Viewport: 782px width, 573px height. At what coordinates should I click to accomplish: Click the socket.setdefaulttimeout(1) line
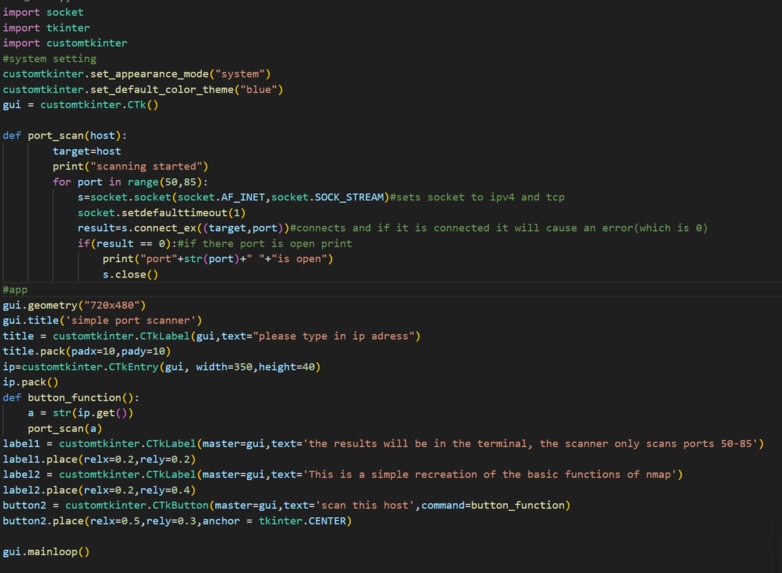[x=162, y=213]
